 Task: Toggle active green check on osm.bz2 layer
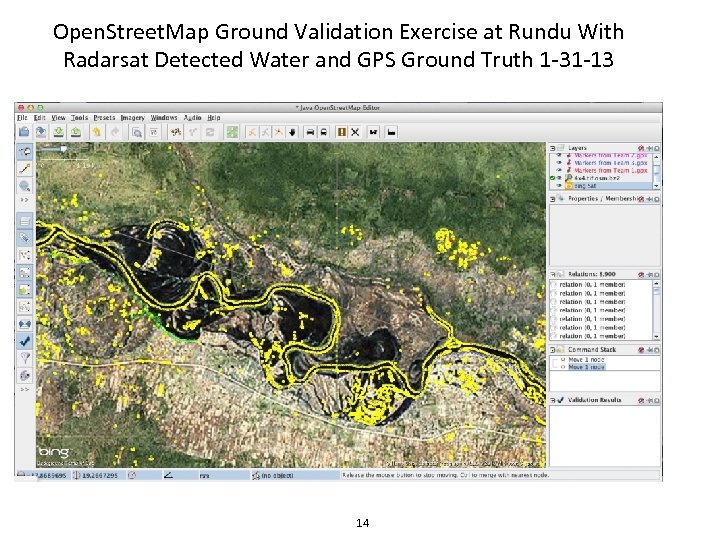[x=552, y=178]
